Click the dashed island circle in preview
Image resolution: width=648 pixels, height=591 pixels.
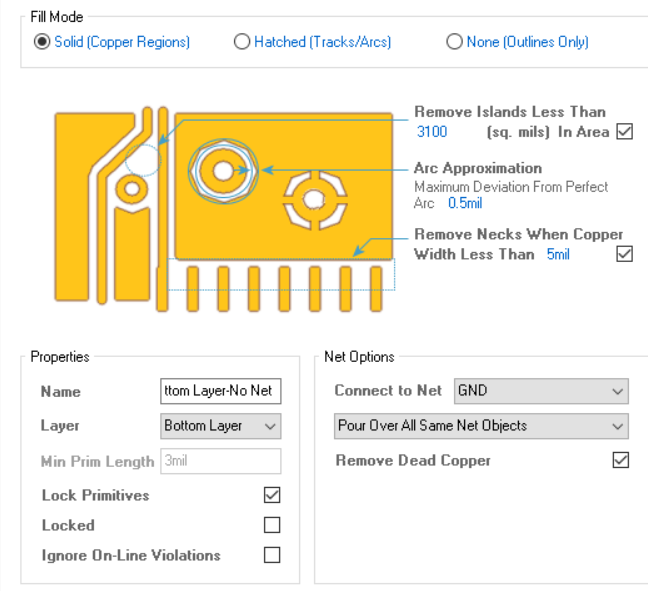(x=143, y=160)
